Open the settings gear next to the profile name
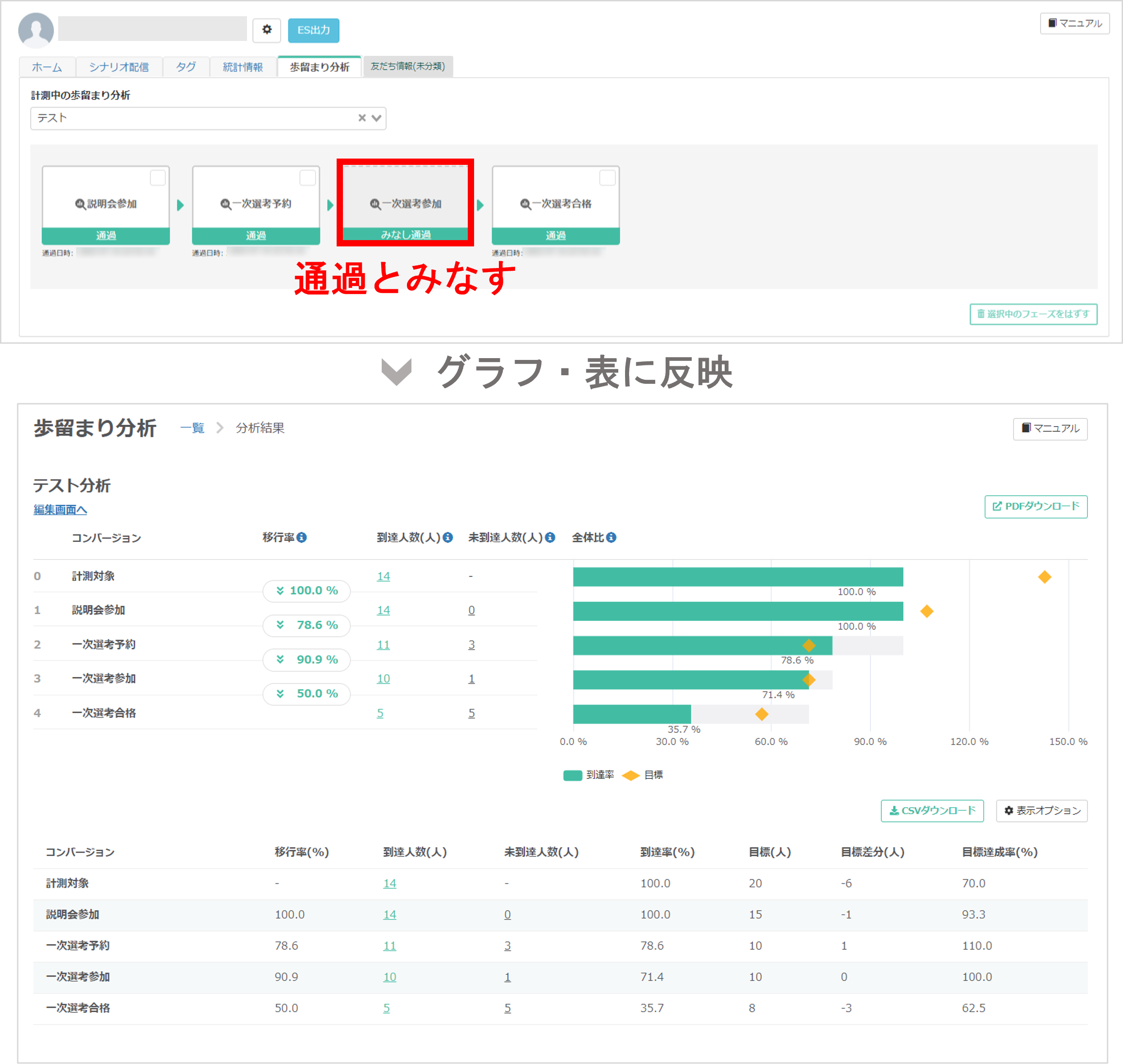1123x1064 pixels. (267, 30)
